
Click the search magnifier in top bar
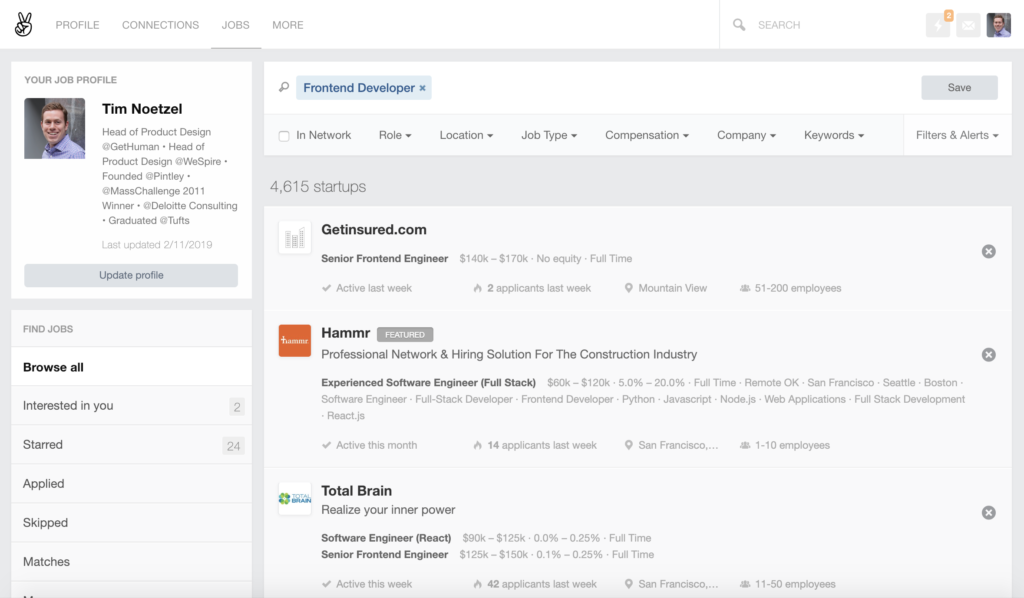739,25
